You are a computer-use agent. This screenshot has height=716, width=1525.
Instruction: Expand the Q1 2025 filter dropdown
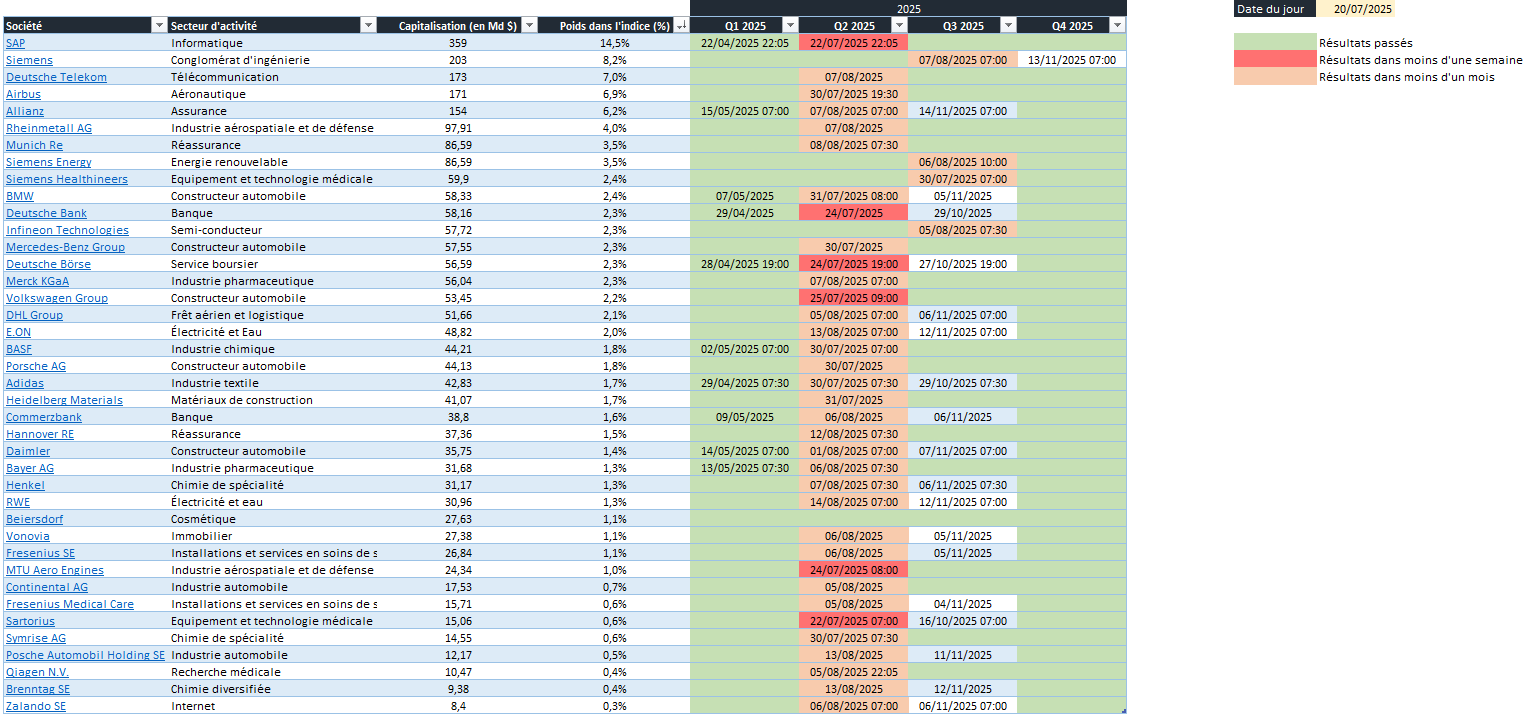click(x=790, y=25)
